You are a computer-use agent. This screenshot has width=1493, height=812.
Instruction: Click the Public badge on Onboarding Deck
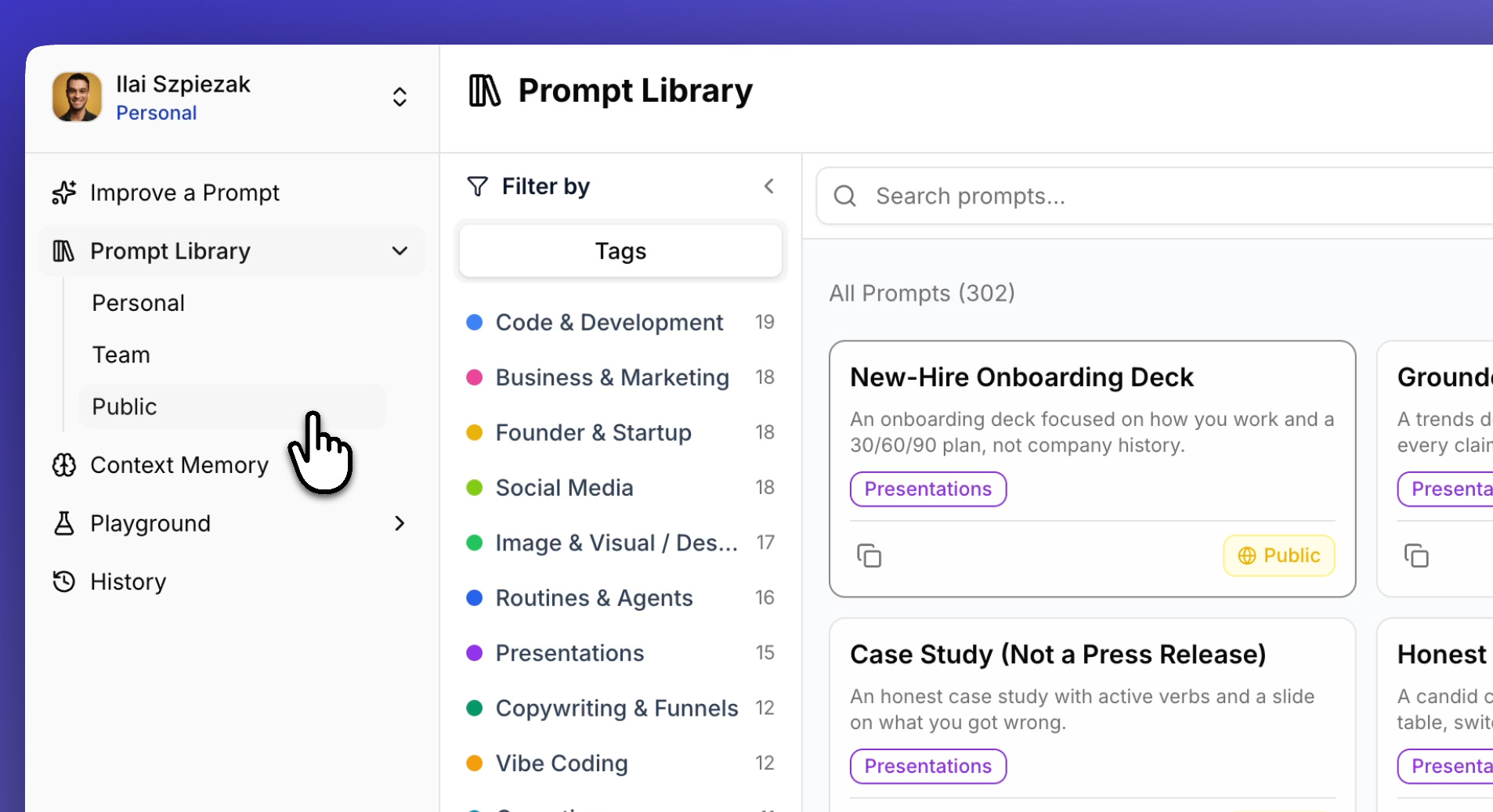1279,556
